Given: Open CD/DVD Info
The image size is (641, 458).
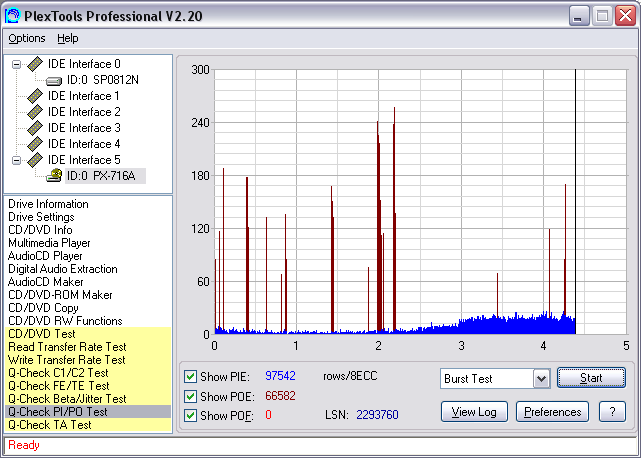Looking at the screenshot, I should point(40,230).
